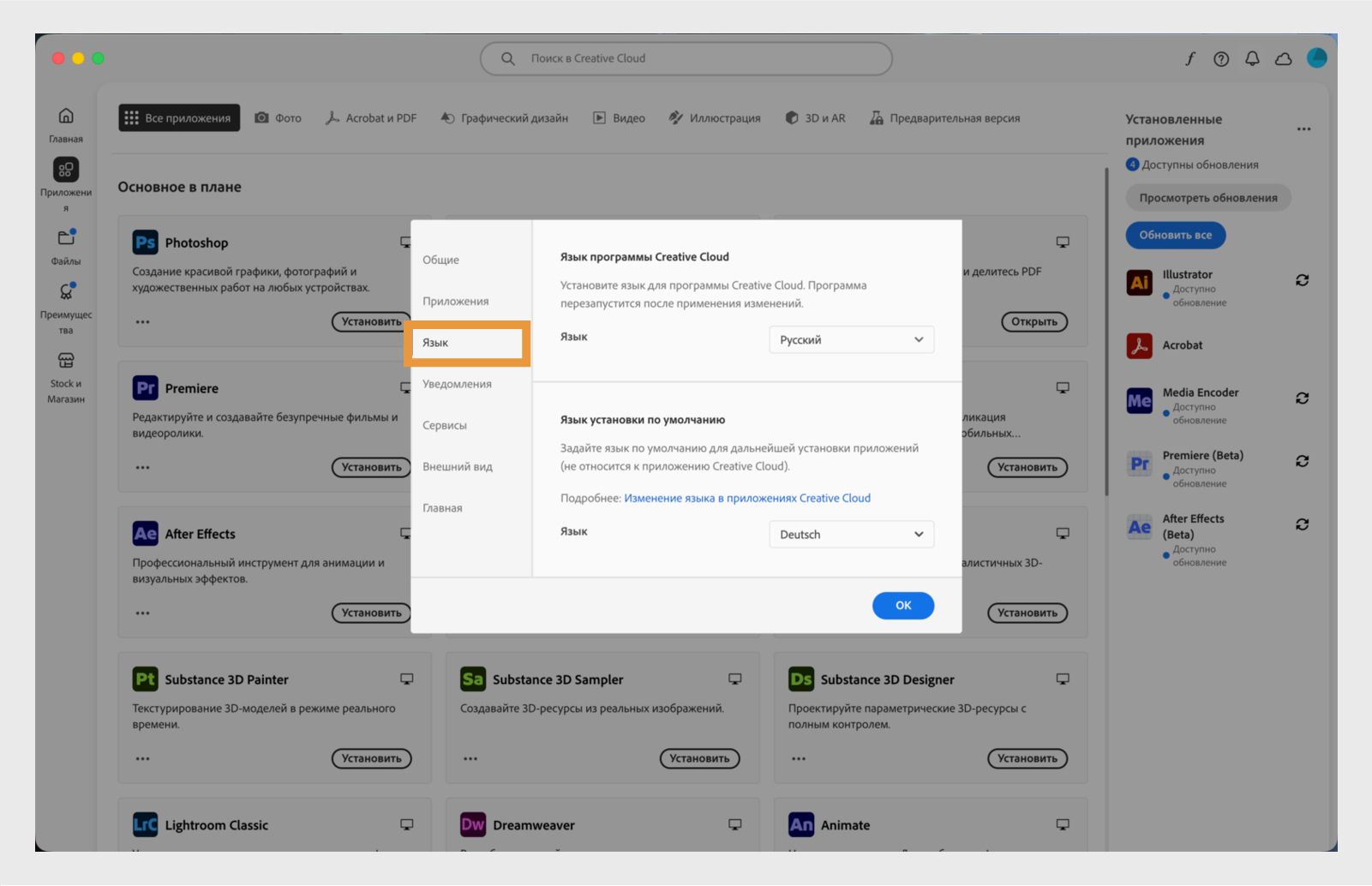
Task: Switch to Предварительная версия category
Action: (x=945, y=118)
